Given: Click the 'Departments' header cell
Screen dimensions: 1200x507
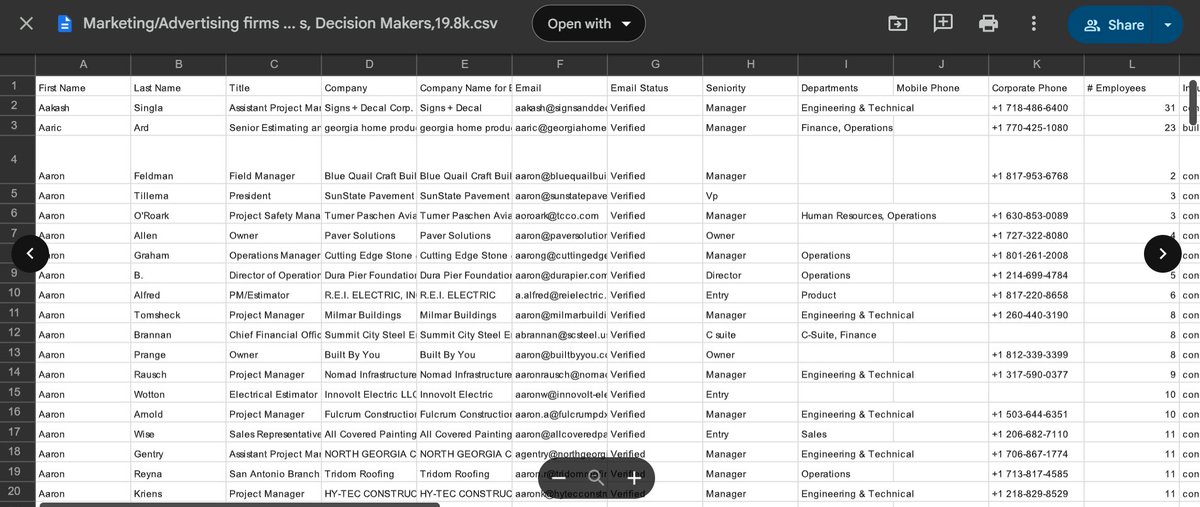Looking at the screenshot, I should pos(845,88).
